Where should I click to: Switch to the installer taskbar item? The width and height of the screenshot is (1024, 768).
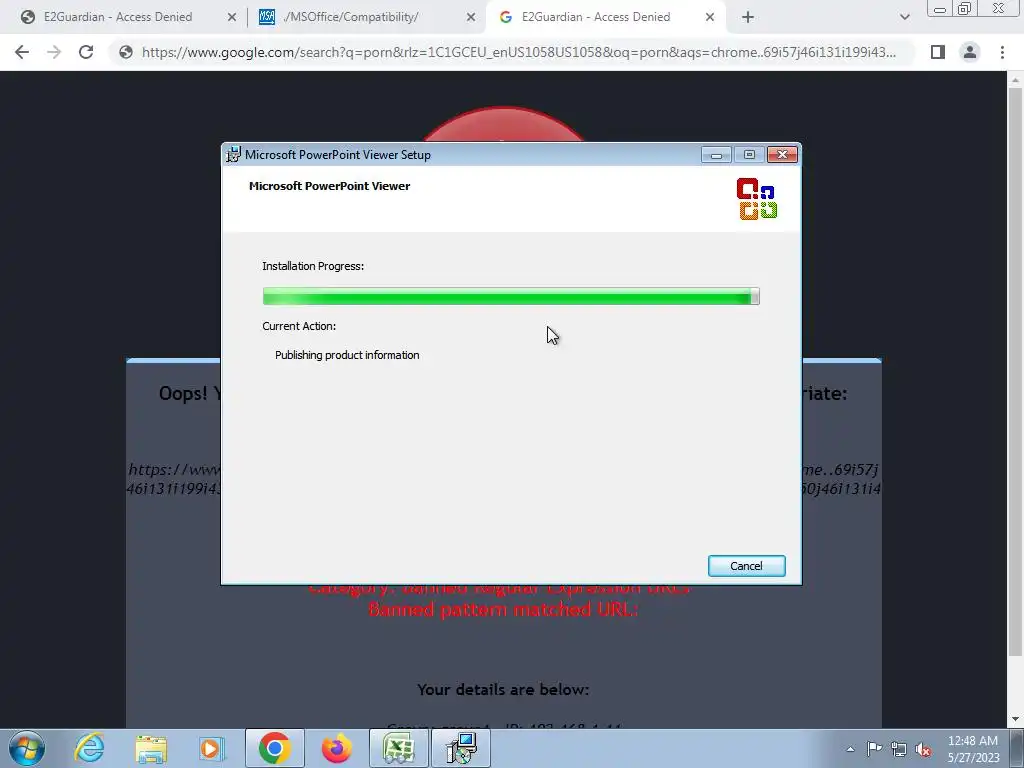coord(462,748)
